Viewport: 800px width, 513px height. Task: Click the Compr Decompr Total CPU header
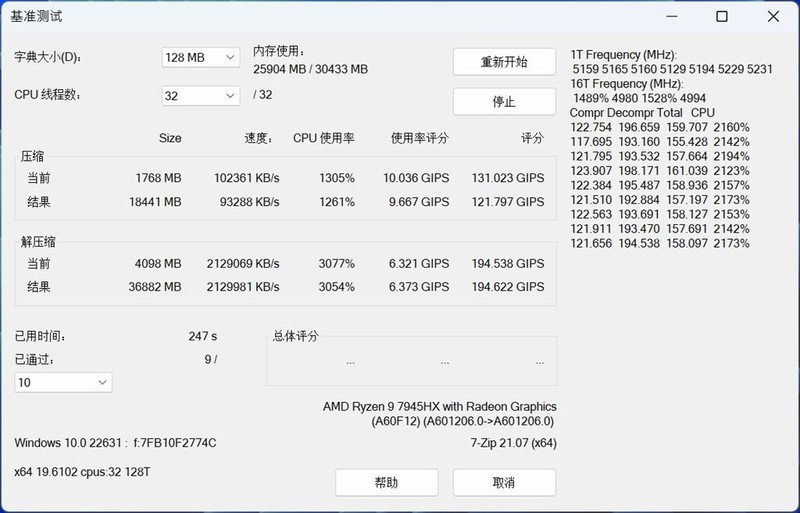(642, 113)
